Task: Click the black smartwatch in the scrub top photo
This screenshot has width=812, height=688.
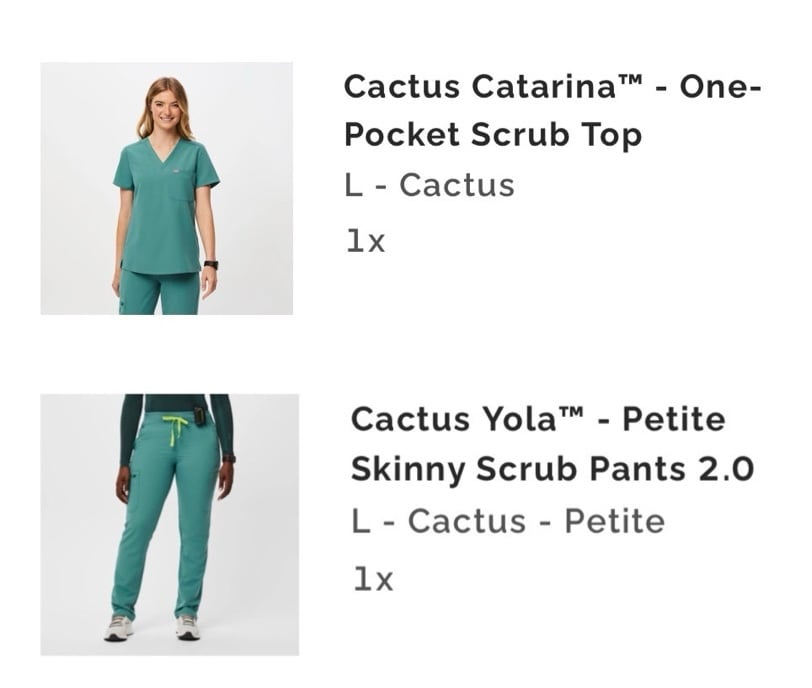Action: coord(211,265)
